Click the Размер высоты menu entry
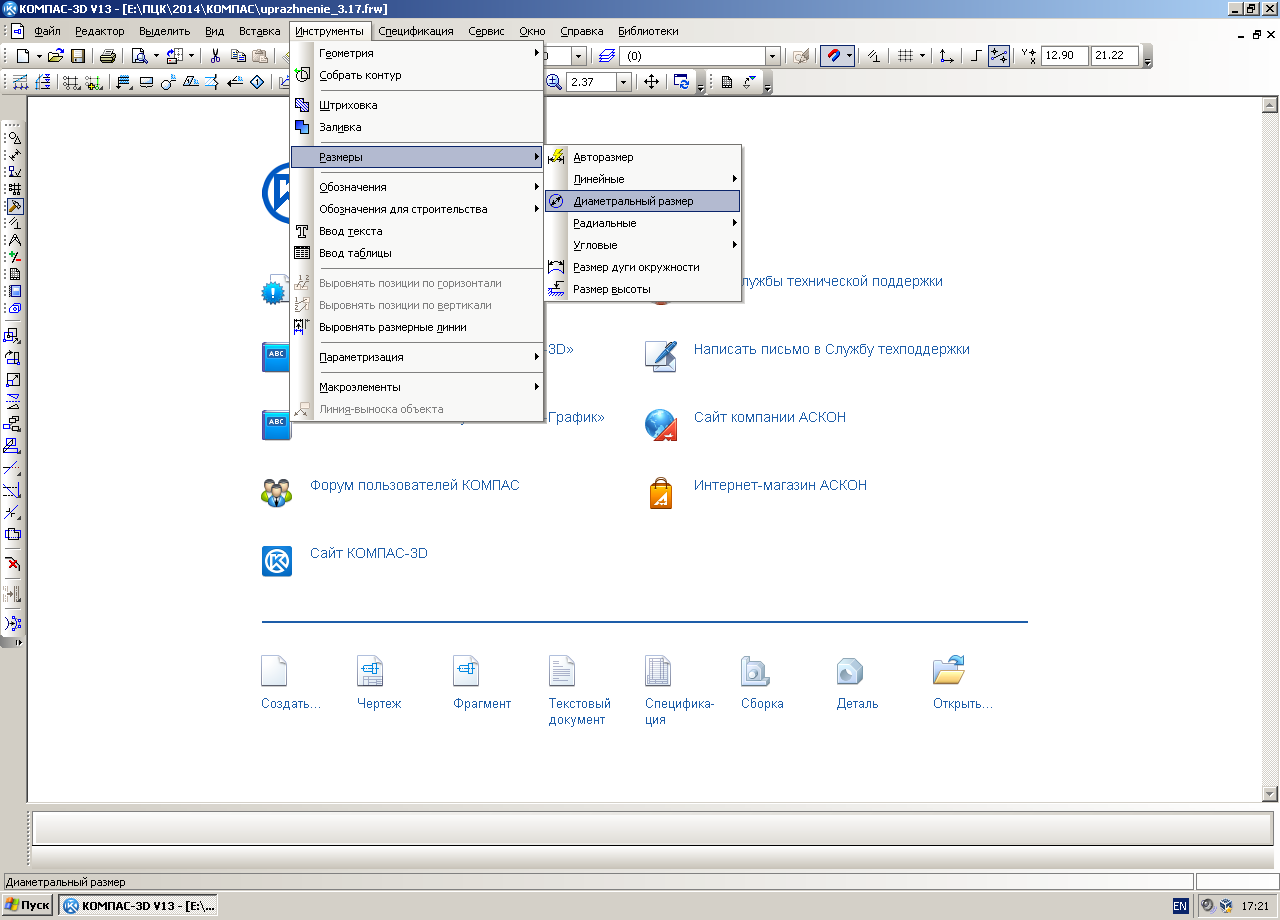This screenshot has height=920, width=1280. click(643, 289)
